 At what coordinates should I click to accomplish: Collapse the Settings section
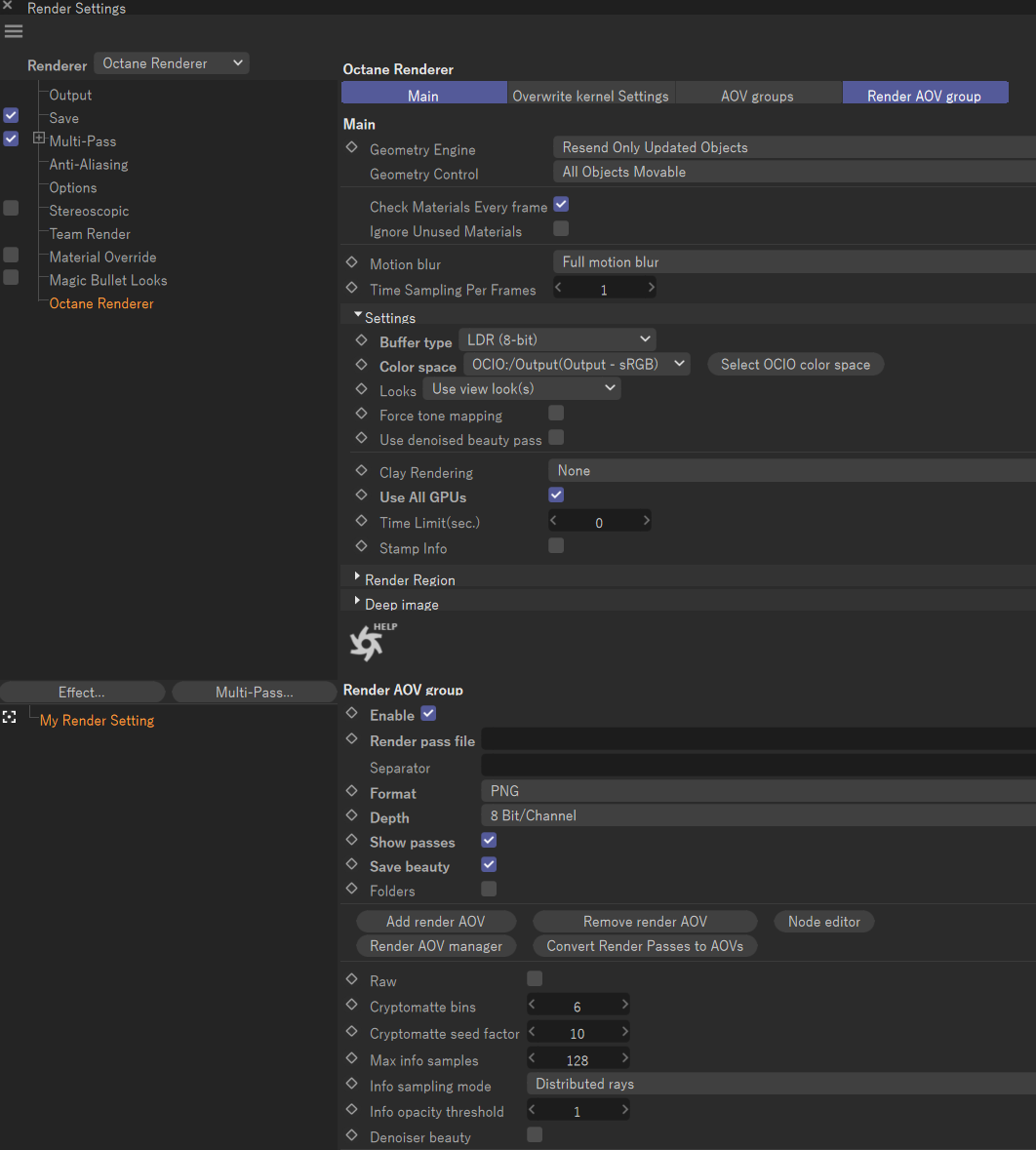tap(358, 315)
